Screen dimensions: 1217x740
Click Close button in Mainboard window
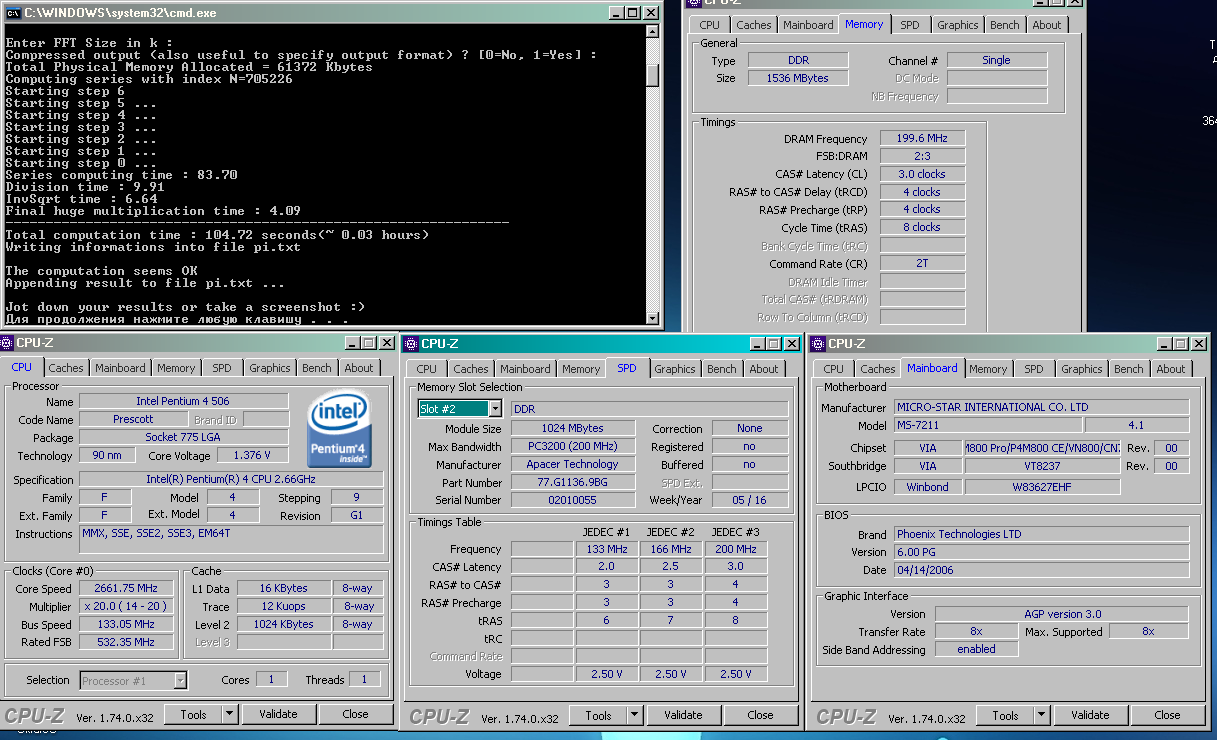1167,715
